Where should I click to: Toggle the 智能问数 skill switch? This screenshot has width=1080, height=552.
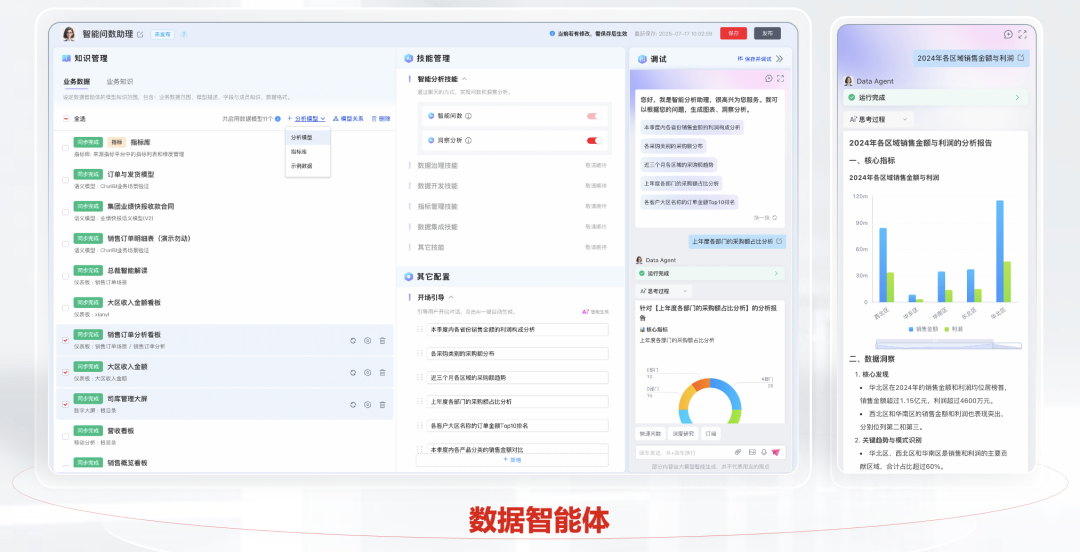click(592, 116)
